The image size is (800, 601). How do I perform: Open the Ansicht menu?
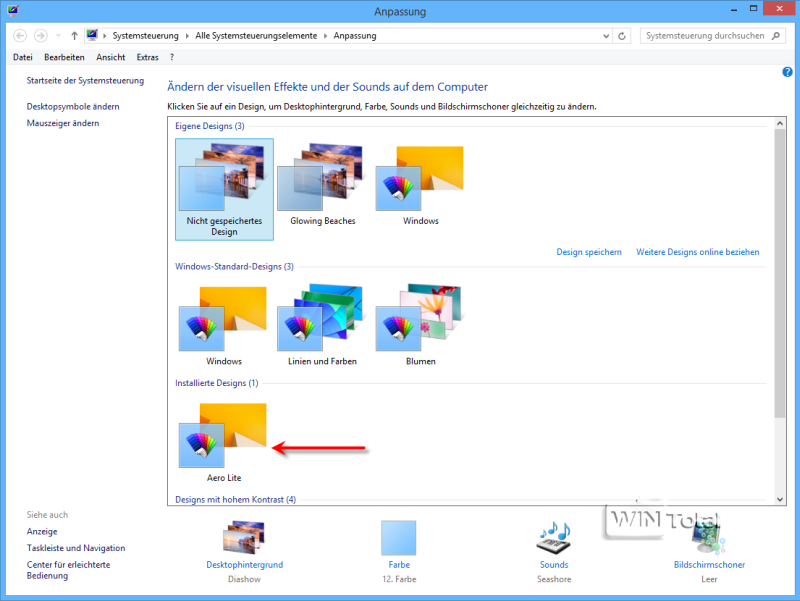111,57
